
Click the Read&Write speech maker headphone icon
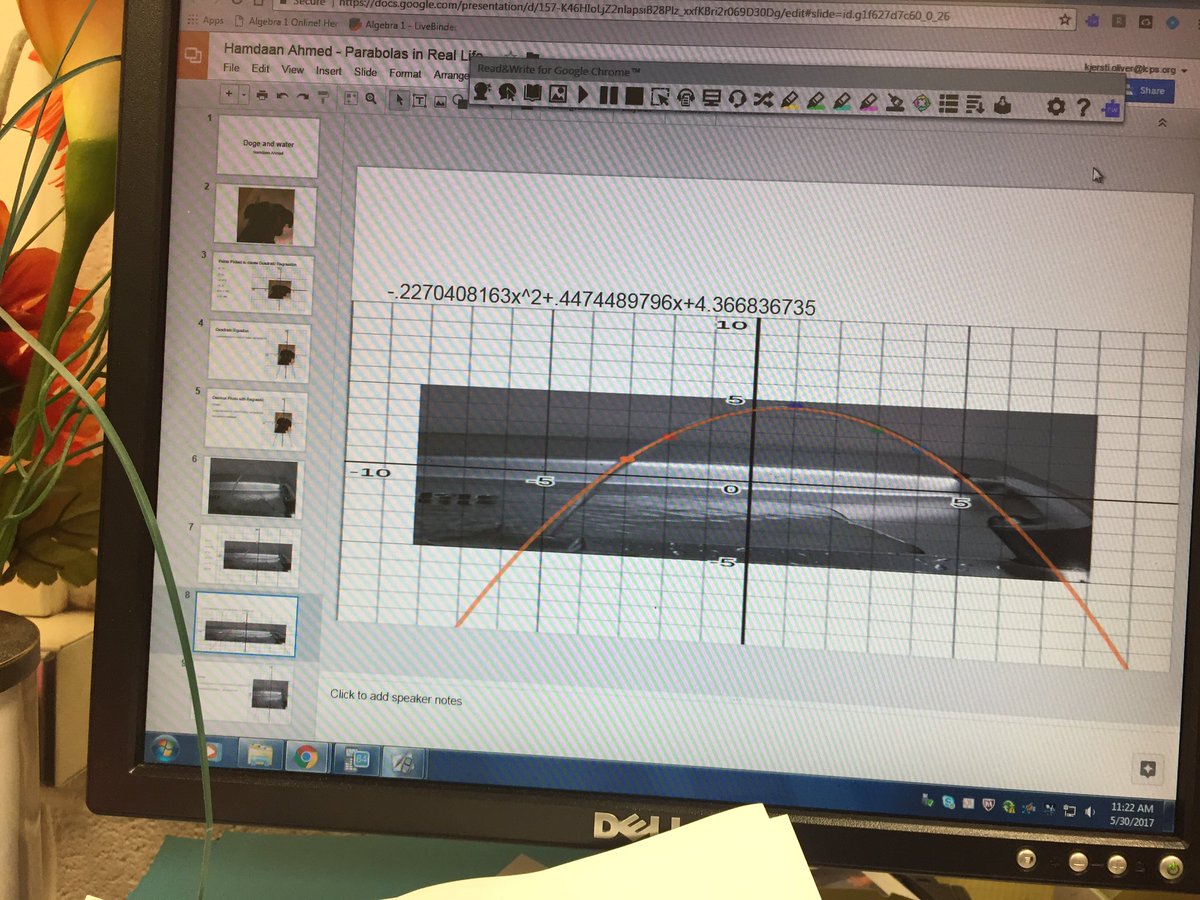point(686,97)
